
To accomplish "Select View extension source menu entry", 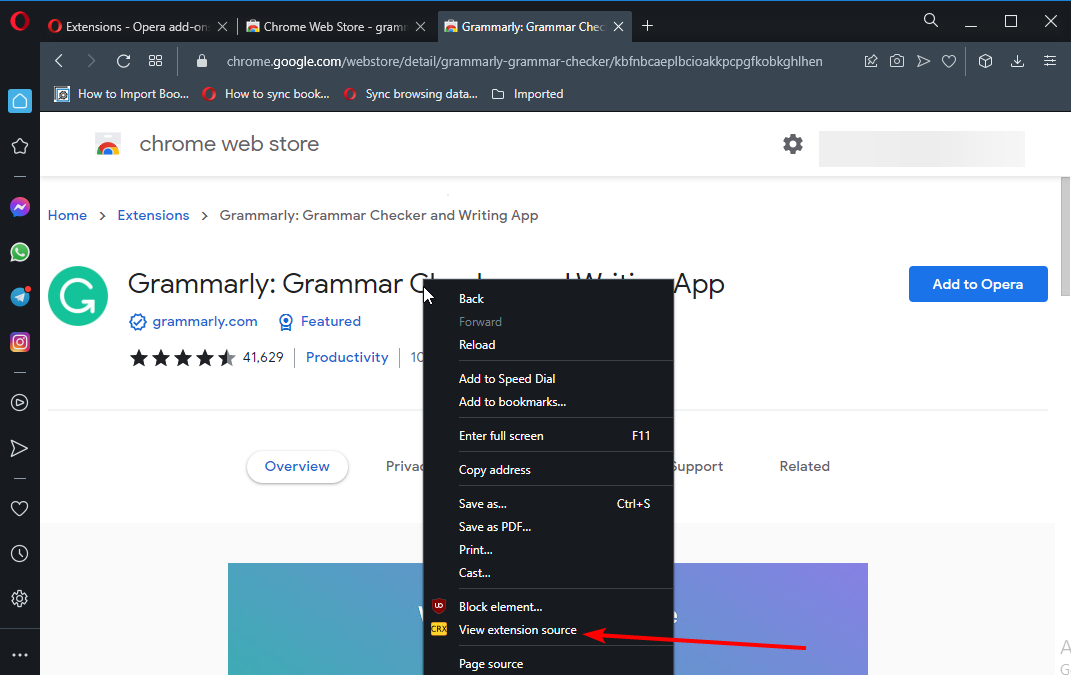I will [517, 630].
